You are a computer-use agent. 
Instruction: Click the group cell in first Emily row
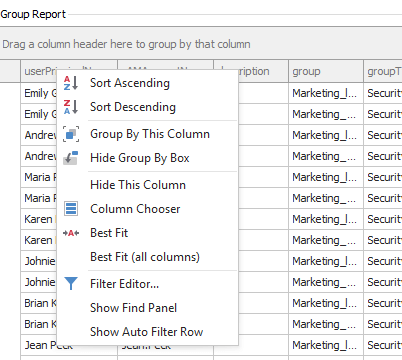pos(326,93)
